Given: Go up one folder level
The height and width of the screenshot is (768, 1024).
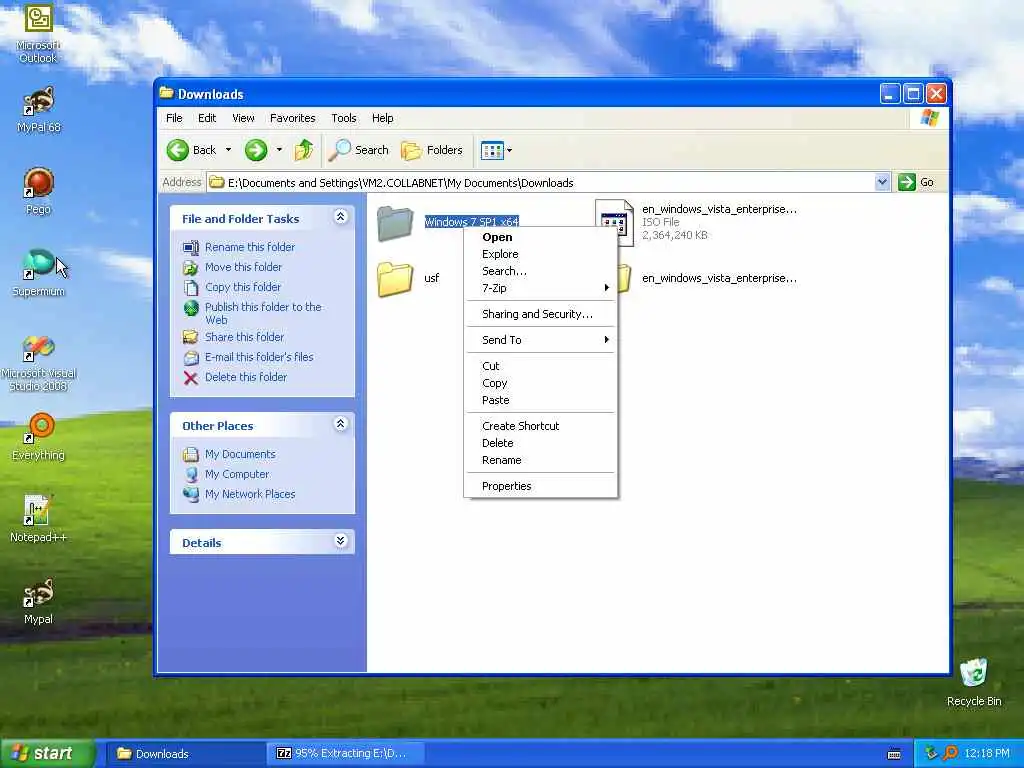Looking at the screenshot, I should pos(304,150).
